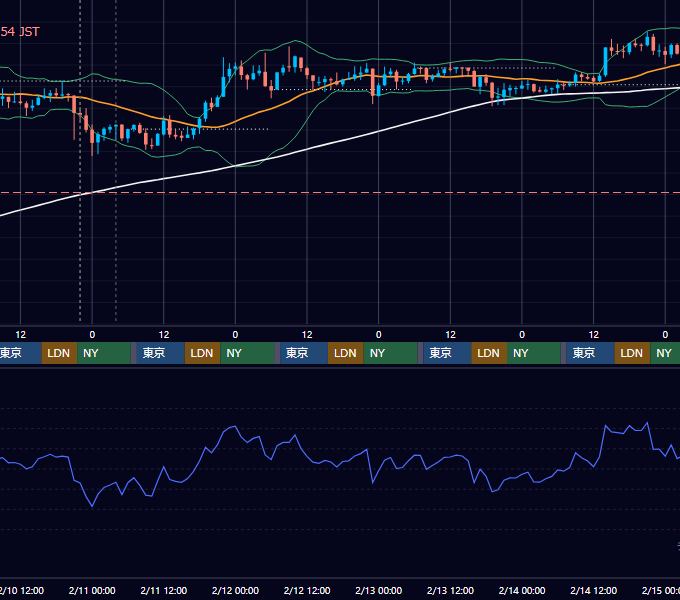
Task: Click the 2/13 12:00 date label
Action: [450, 590]
